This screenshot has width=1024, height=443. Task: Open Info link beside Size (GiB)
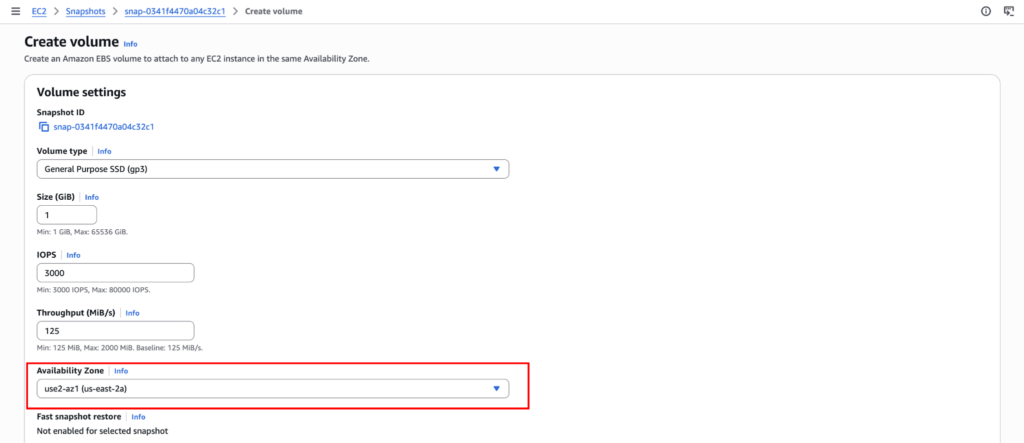click(x=91, y=197)
